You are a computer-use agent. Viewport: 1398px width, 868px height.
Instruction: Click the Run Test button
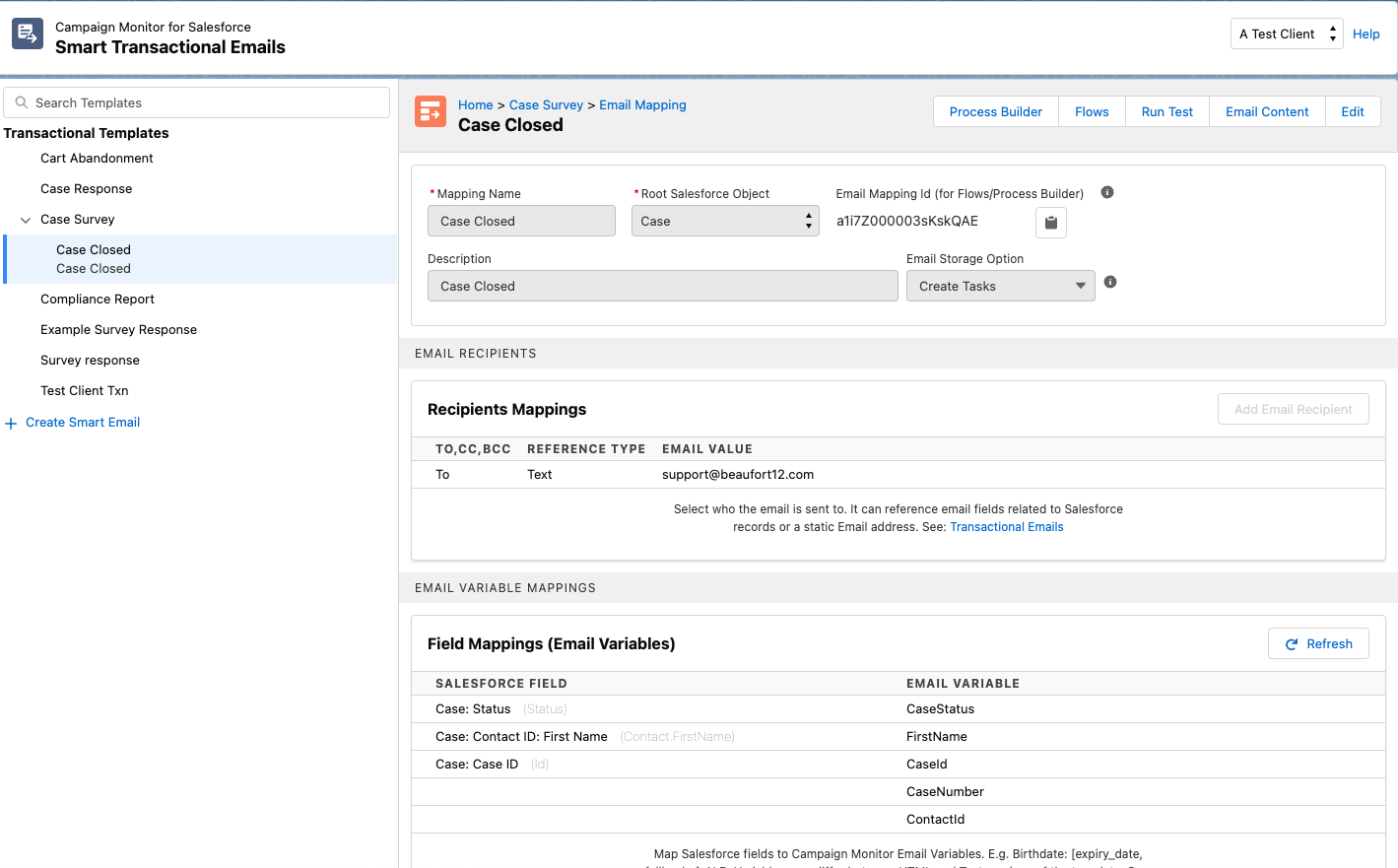[1166, 111]
